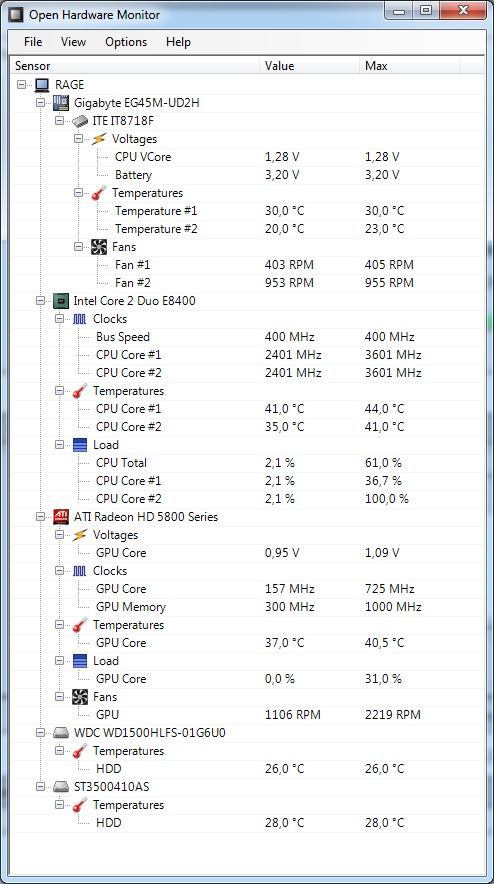
Task: Collapse the ST3500410AS node
Action: [x=40, y=787]
